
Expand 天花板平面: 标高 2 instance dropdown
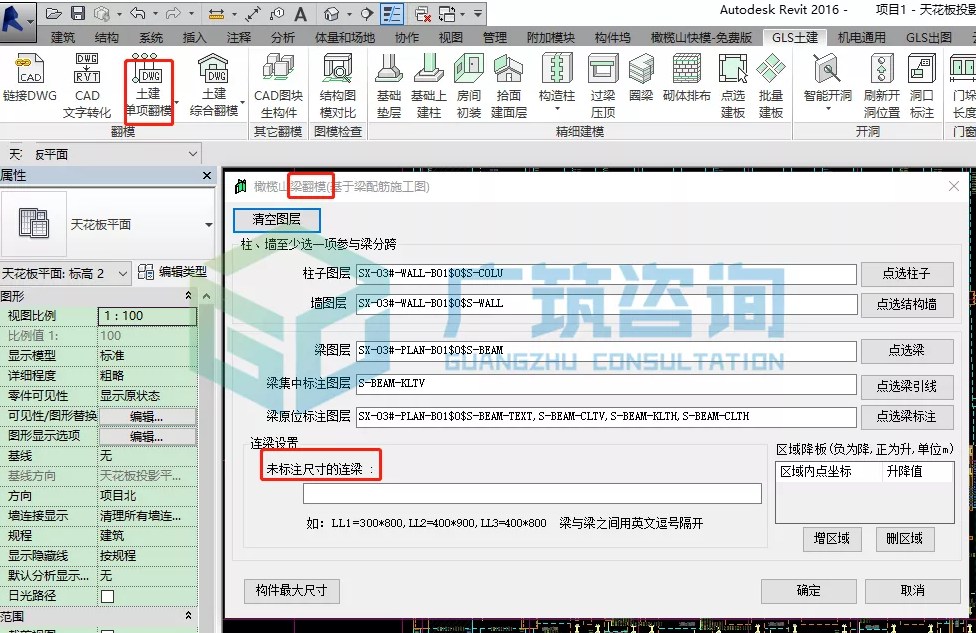pyautogui.click(x=123, y=273)
